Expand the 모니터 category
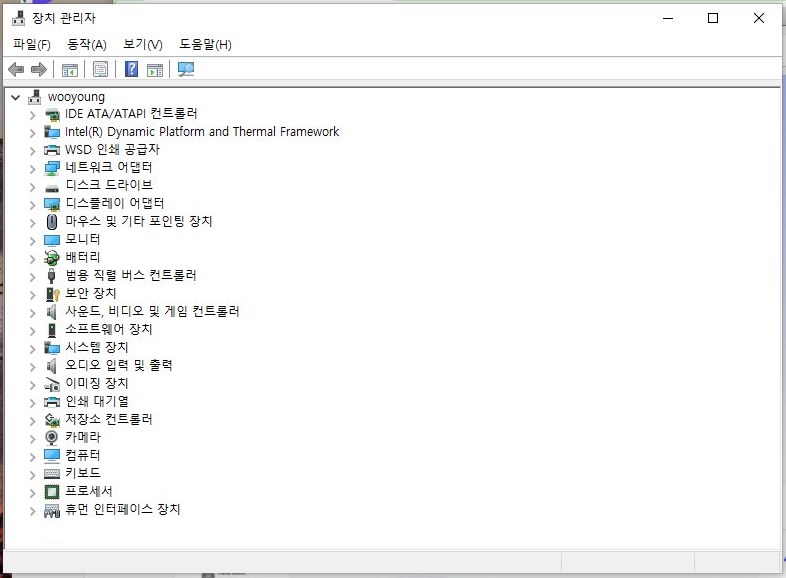 (33, 241)
